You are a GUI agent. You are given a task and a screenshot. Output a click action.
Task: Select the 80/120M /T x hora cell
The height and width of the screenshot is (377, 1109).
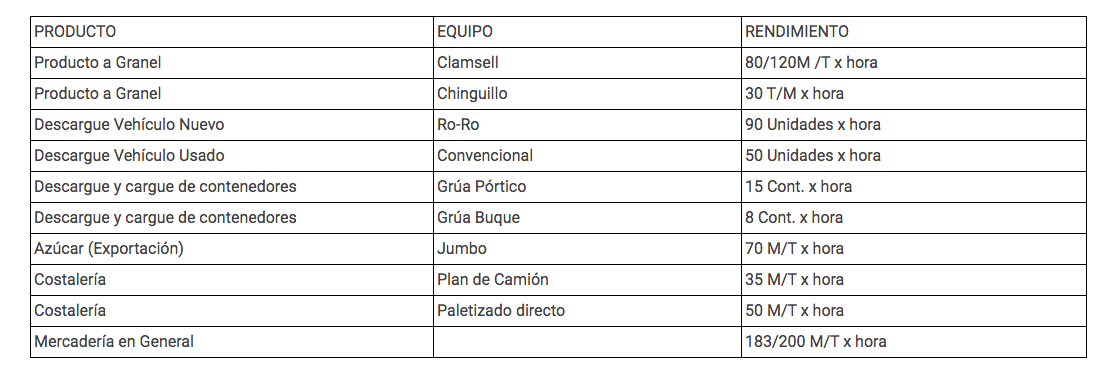point(914,63)
